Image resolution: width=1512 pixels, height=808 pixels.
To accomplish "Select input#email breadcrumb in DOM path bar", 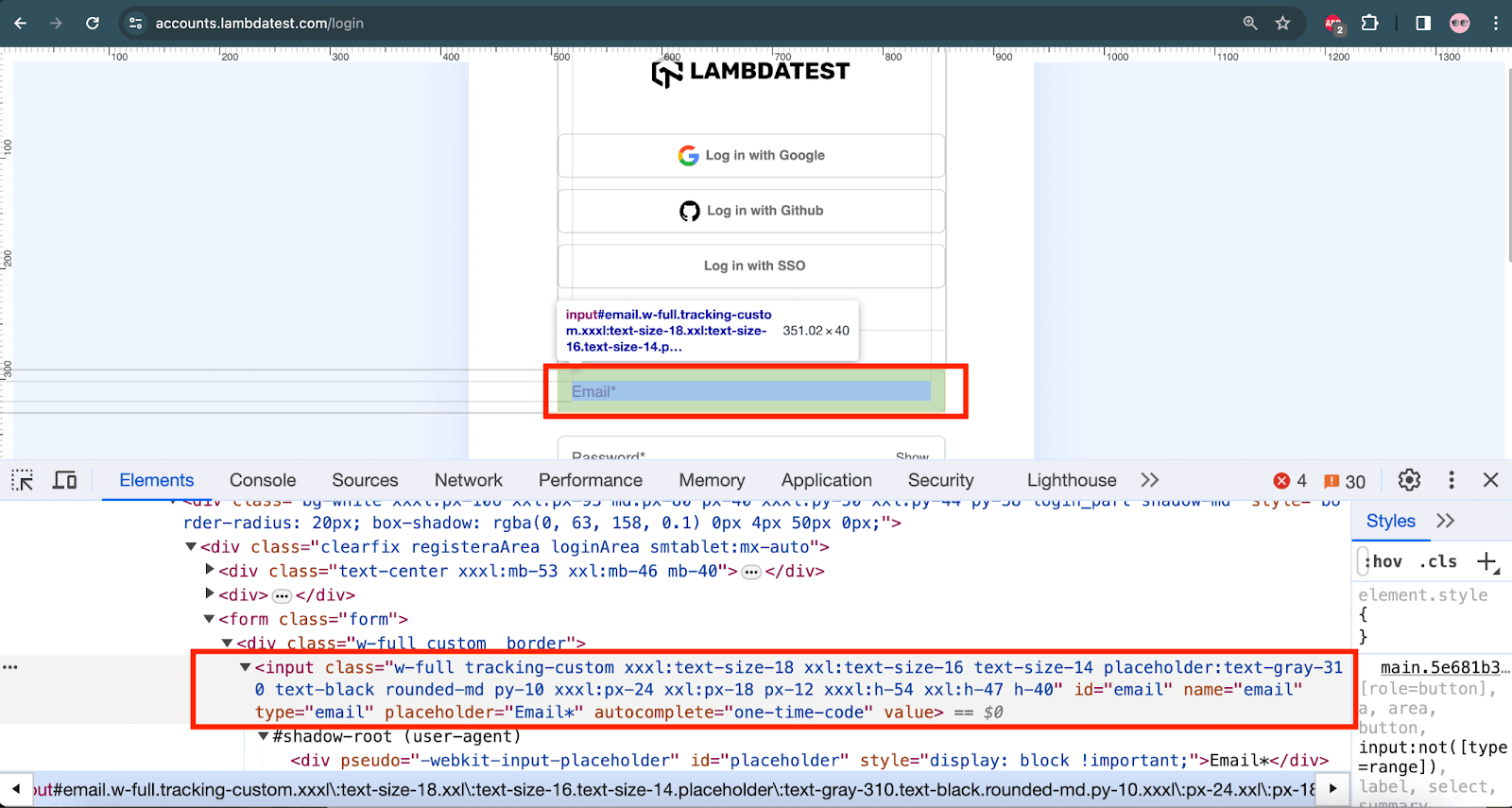I will pyautogui.click(x=675, y=789).
